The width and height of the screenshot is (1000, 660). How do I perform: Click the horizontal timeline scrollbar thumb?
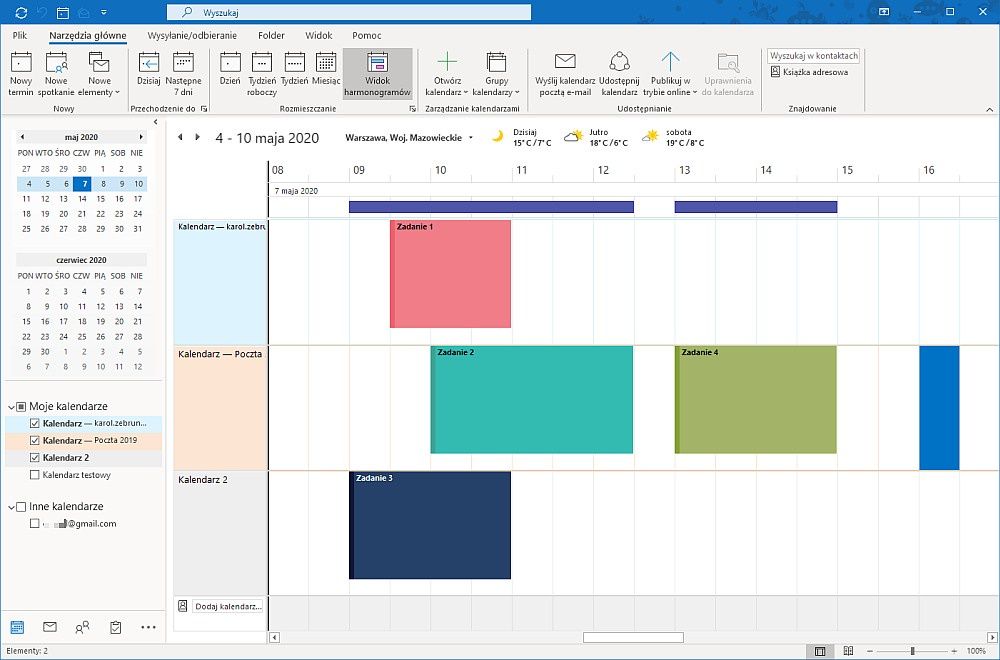tap(633, 637)
